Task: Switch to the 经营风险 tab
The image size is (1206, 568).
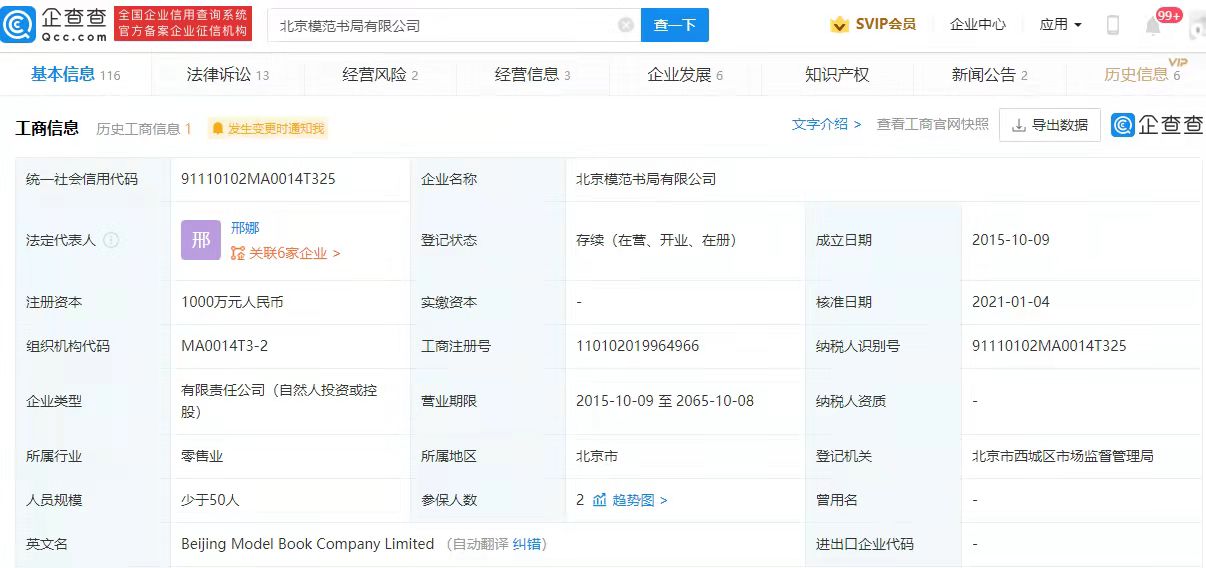Action: [380, 74]
